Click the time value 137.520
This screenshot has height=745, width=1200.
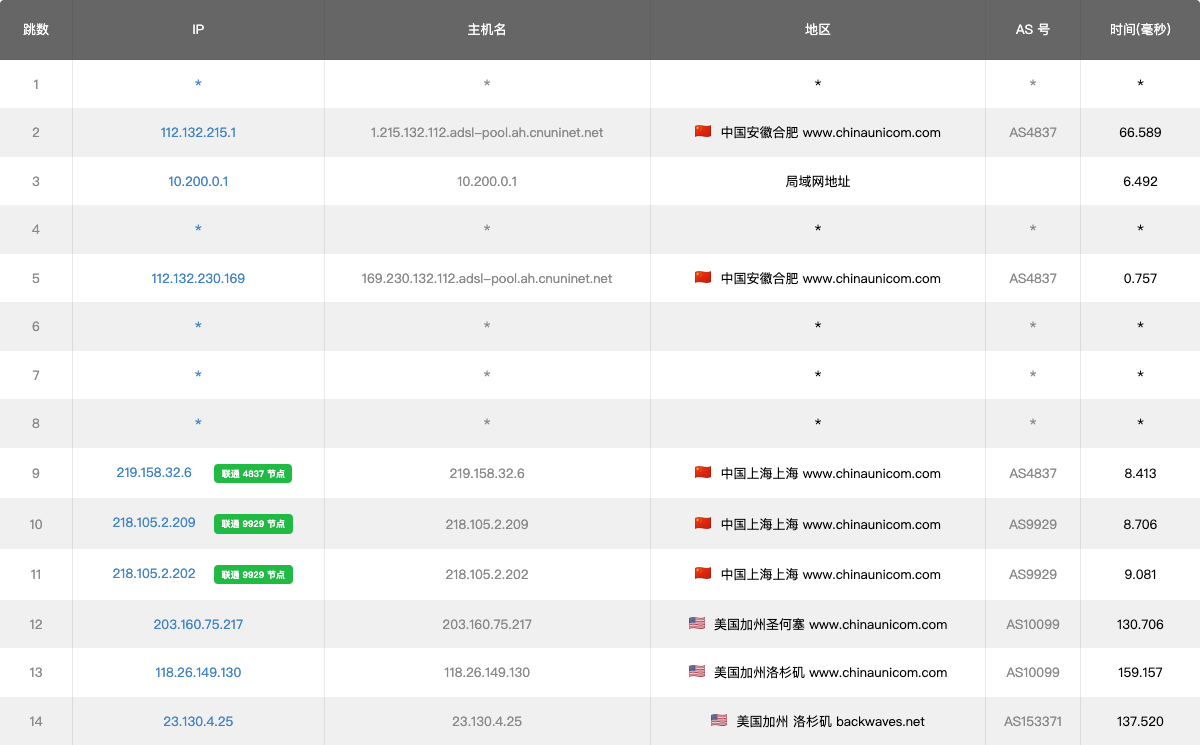(x=1140, y=721)
